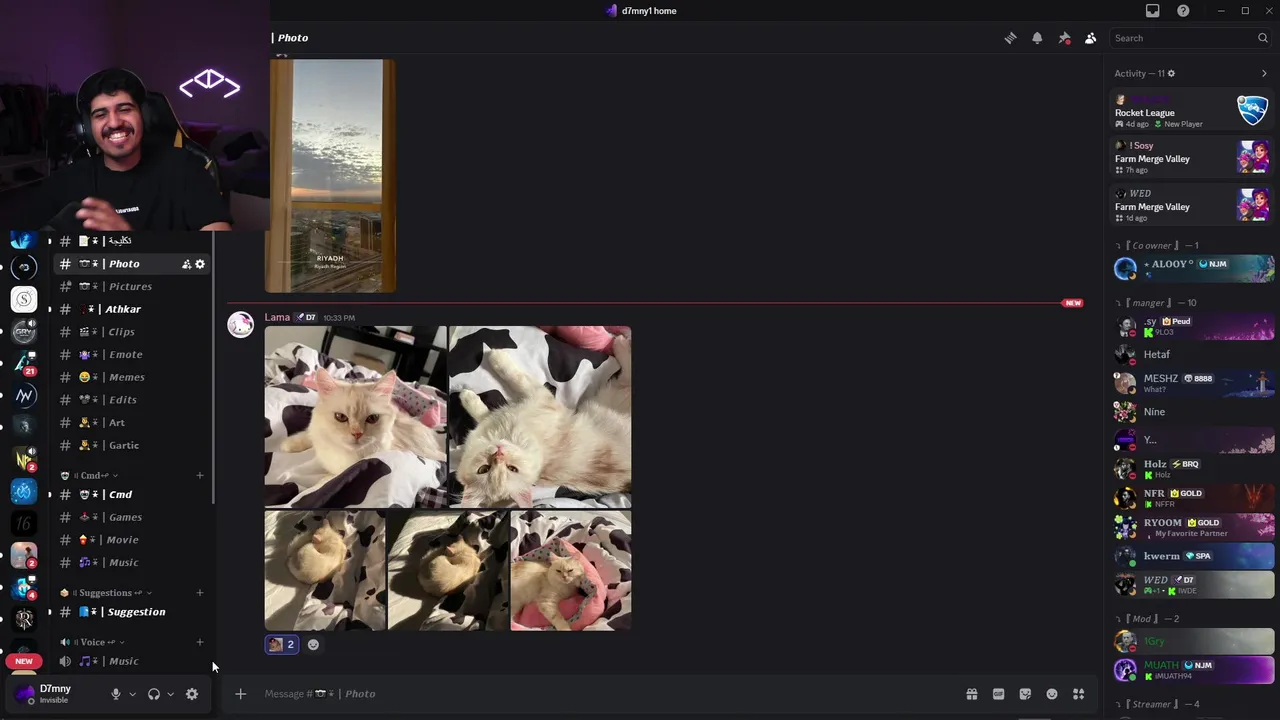Screen dimensions: 1280x720
Task: Send a gift icon in message bar
Action: [x=971, y=694]
